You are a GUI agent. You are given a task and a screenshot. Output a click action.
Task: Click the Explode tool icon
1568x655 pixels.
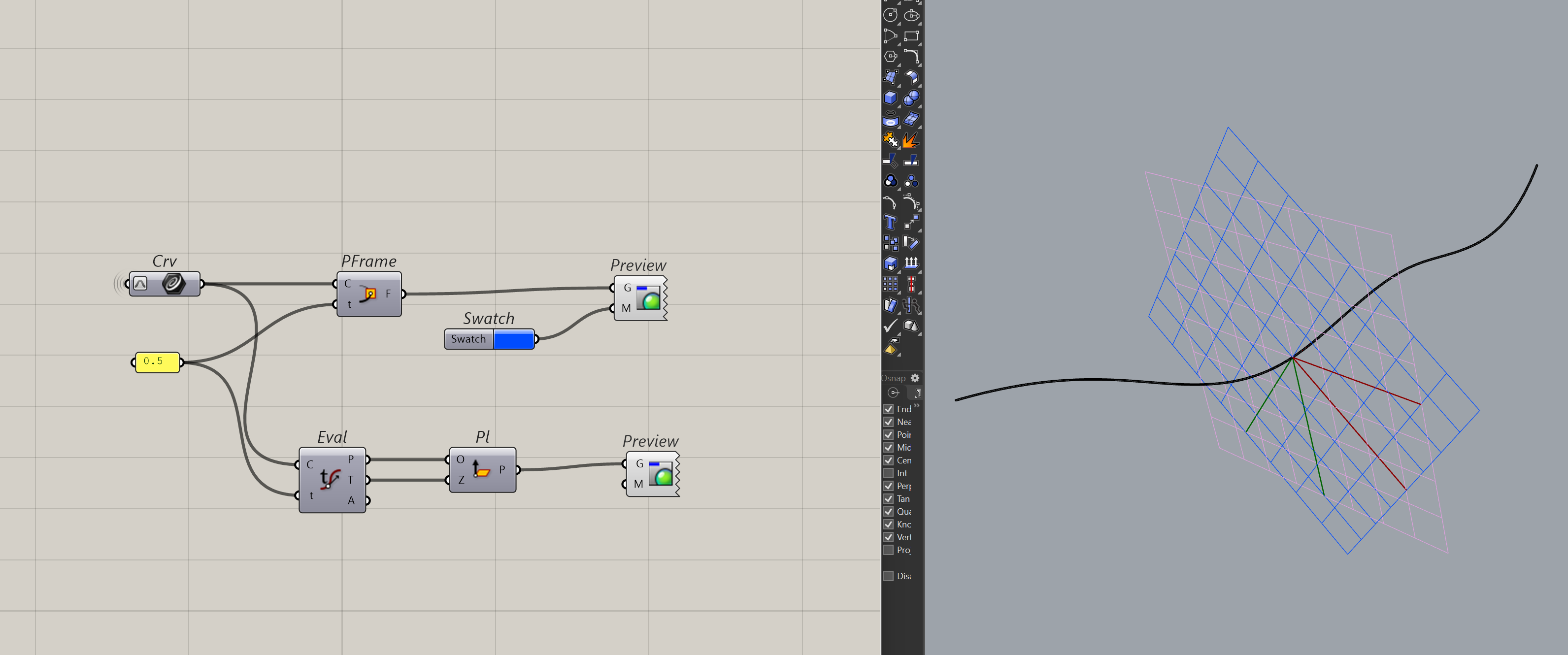[x=911, y=140]
